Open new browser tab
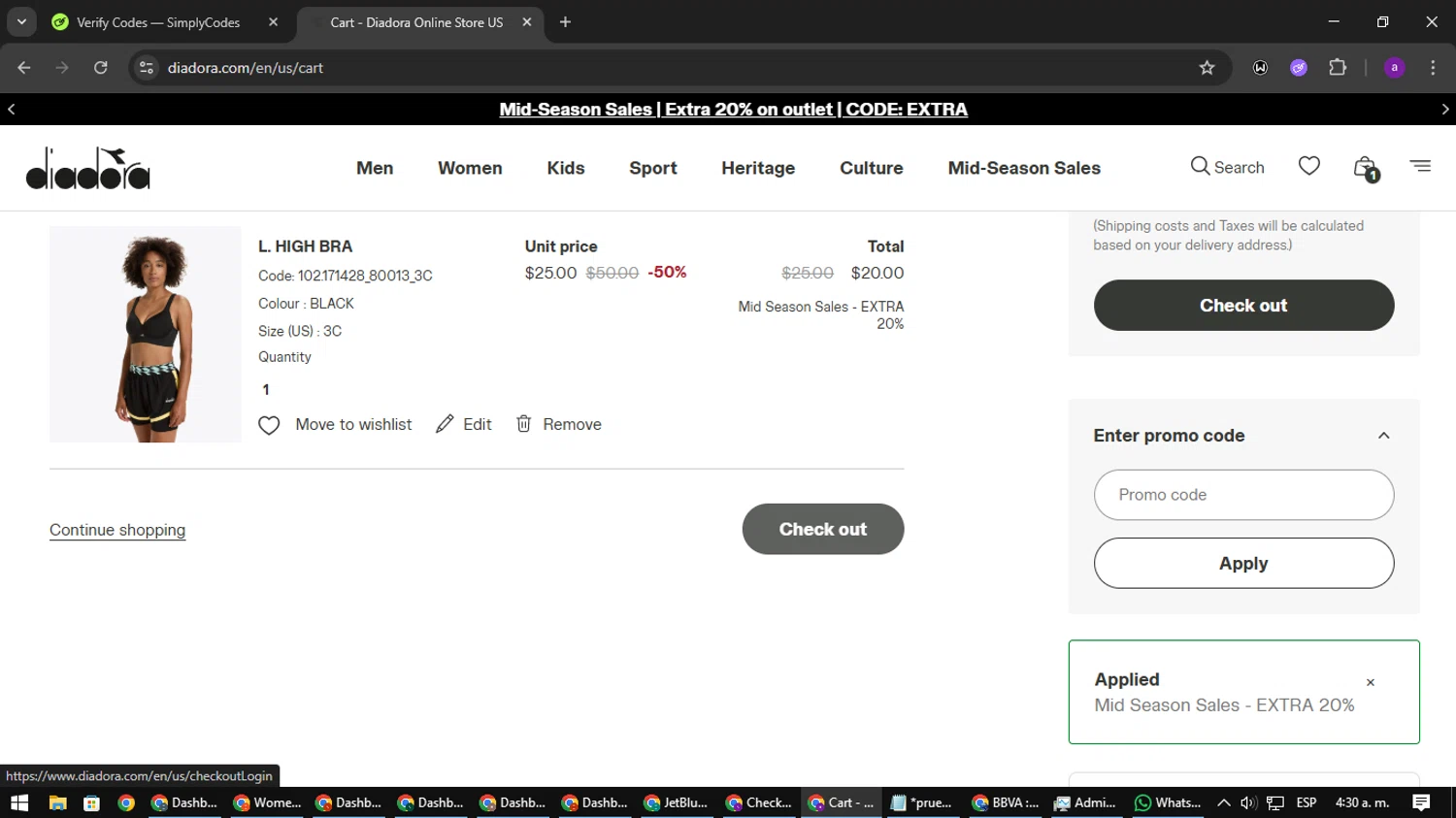The width and height of the screenshot is (1456, 818). click(565, 22)
